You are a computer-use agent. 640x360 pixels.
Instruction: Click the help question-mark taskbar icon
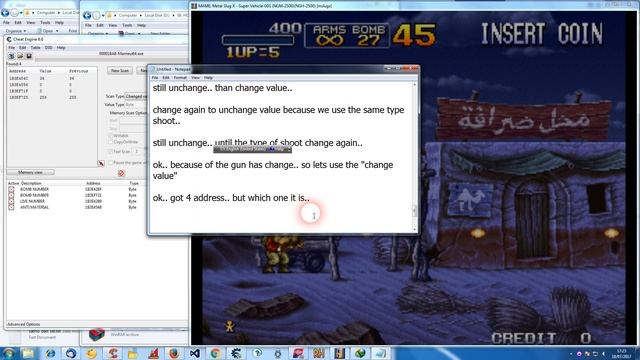tap(257, 353)
